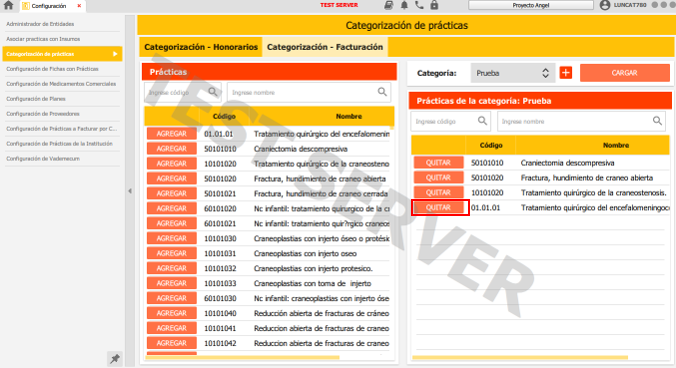Go to the home screen icon
Image resolution: width=676 pixels, height=368 pixels.
tap(8, 6)
